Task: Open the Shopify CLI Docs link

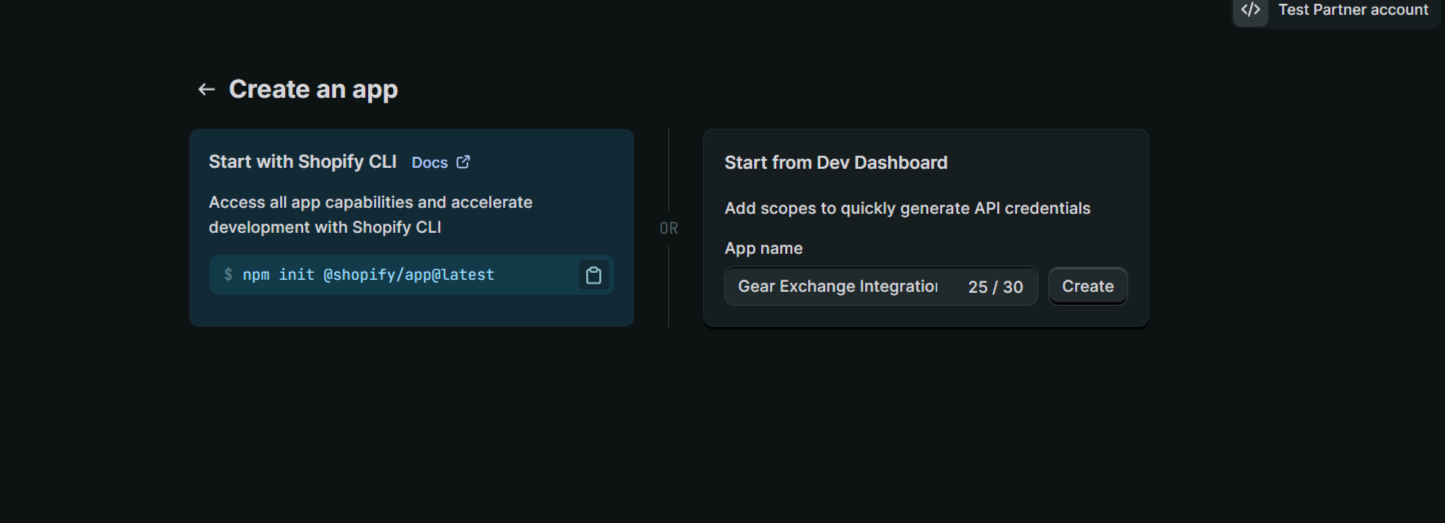Action: [429, 162]
